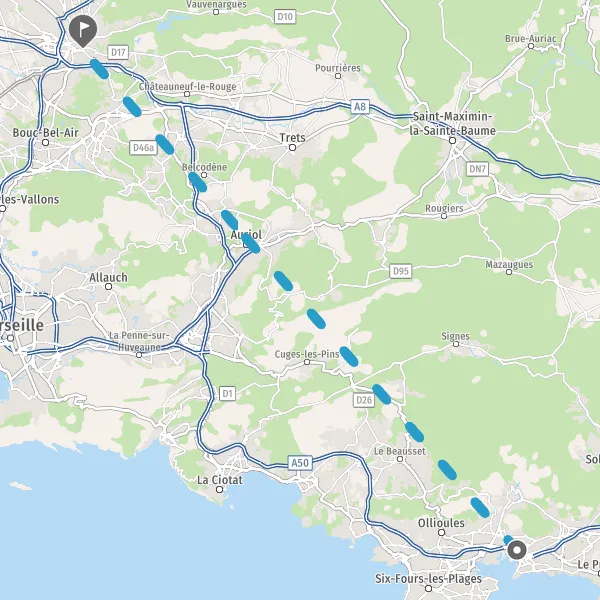Viewport: 600px width, 600px height.
Task: Select the Auriol town label
Action: point(246,235)
